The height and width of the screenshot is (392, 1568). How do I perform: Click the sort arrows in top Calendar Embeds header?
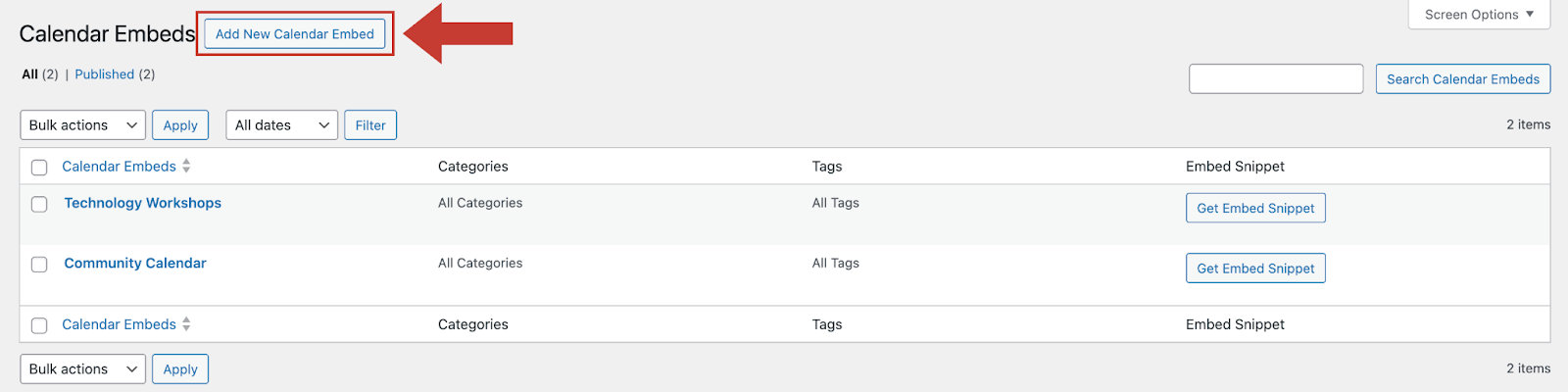click(186, 167)
